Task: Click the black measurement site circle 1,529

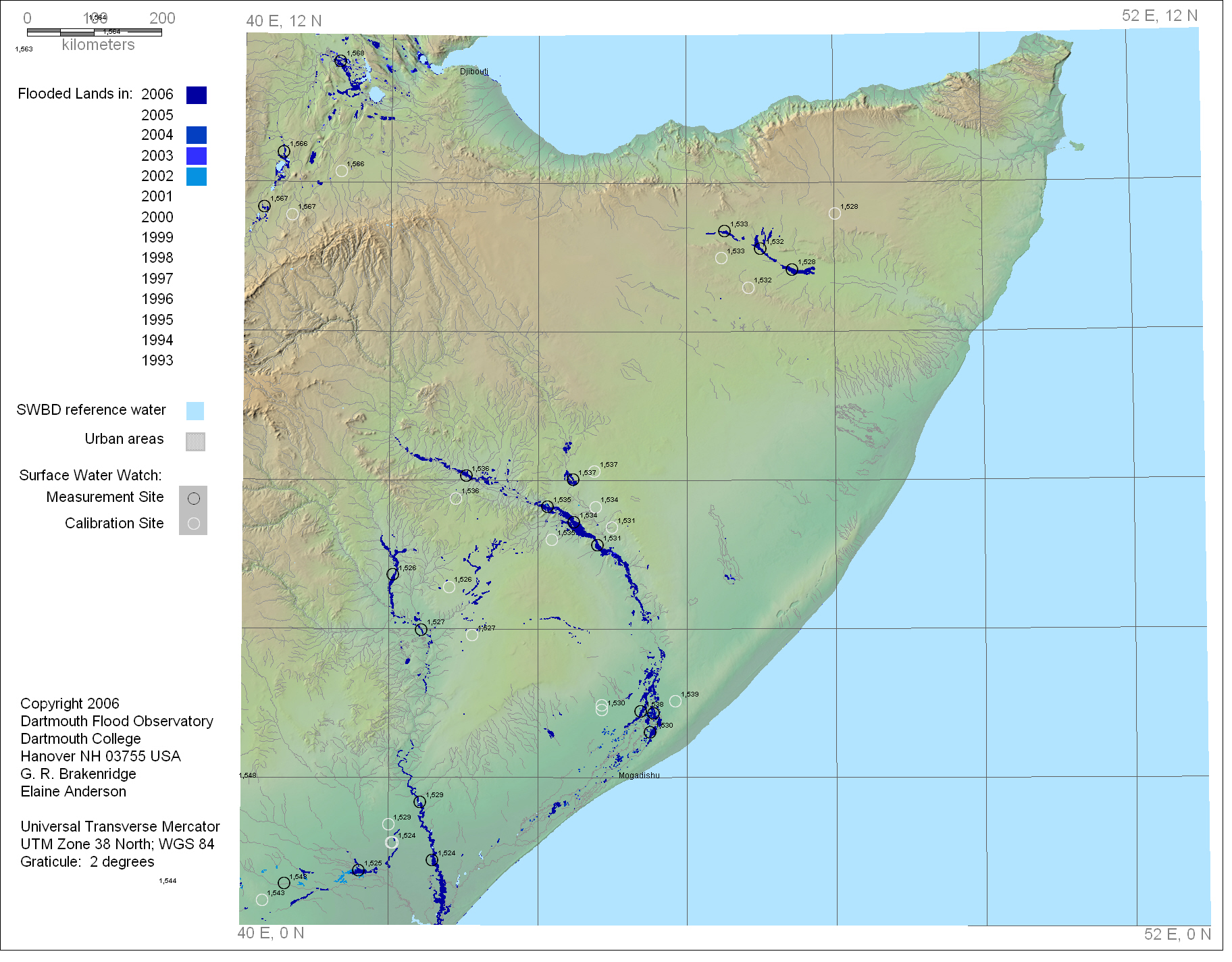Action: click(419, 802)
